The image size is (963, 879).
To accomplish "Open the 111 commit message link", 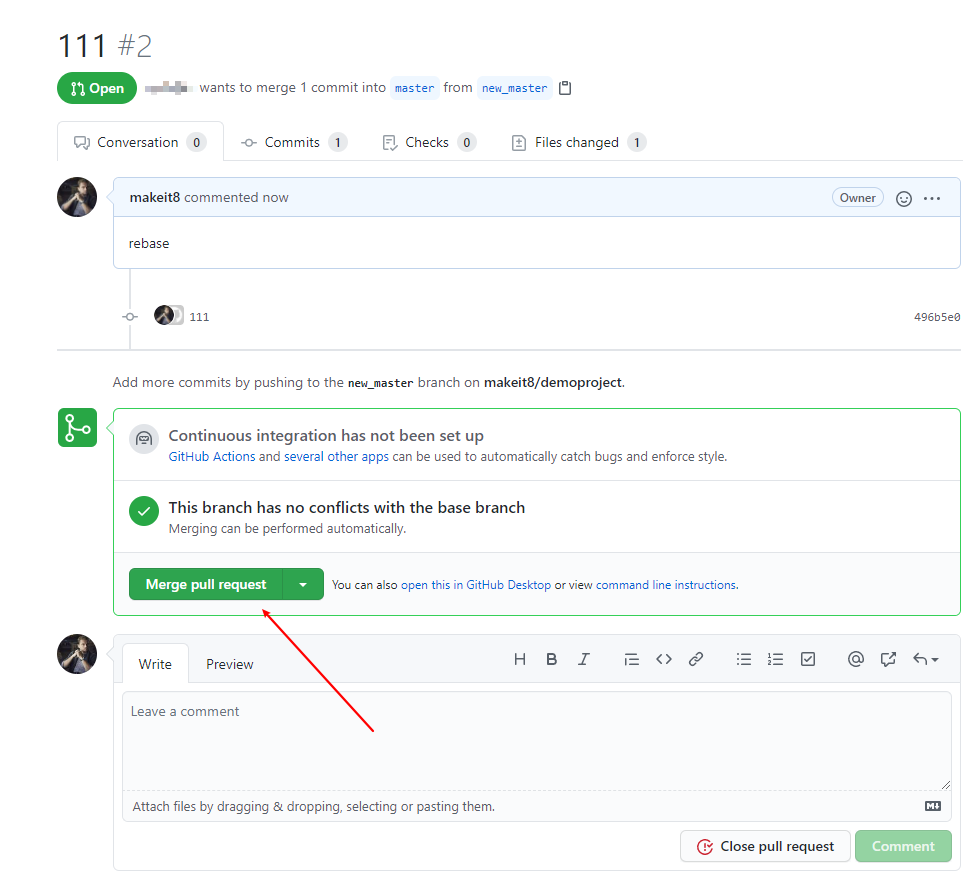I will 199,317.
